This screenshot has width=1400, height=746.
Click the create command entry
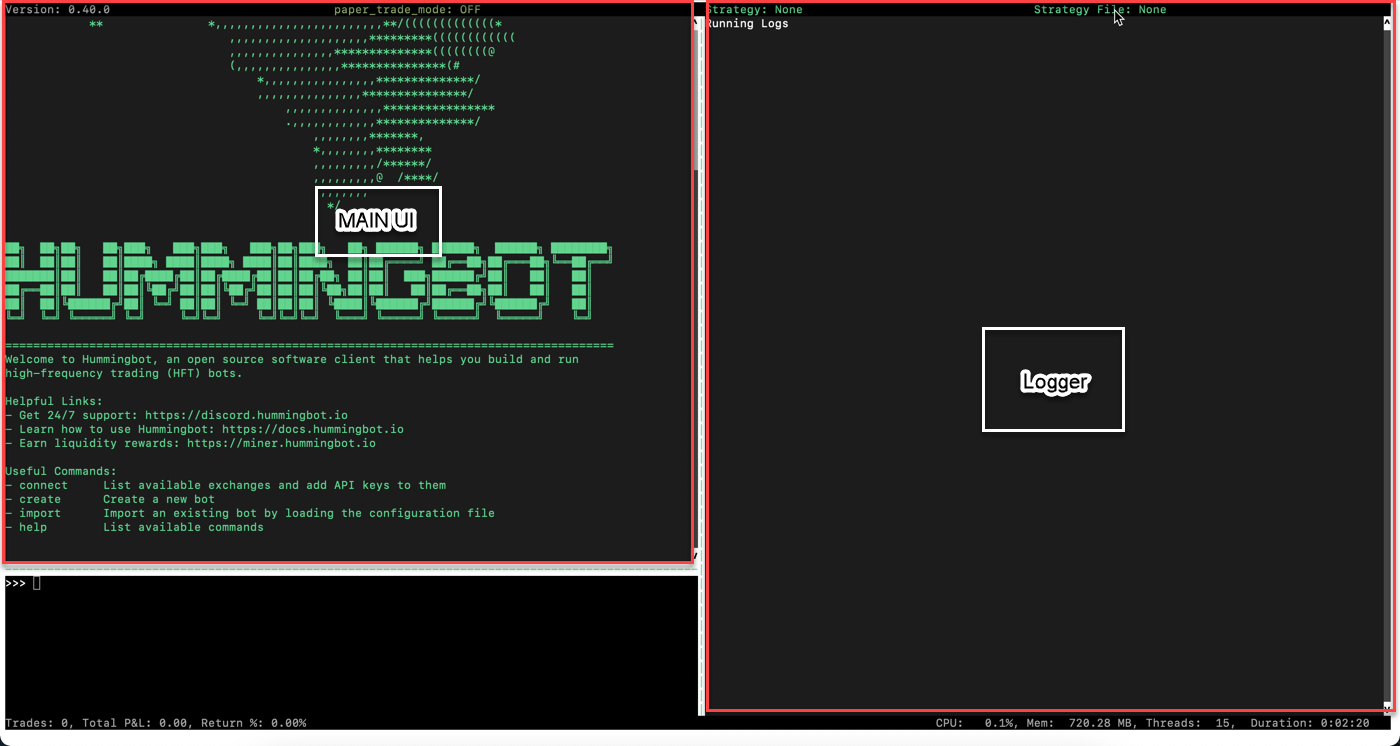[40, 499]
